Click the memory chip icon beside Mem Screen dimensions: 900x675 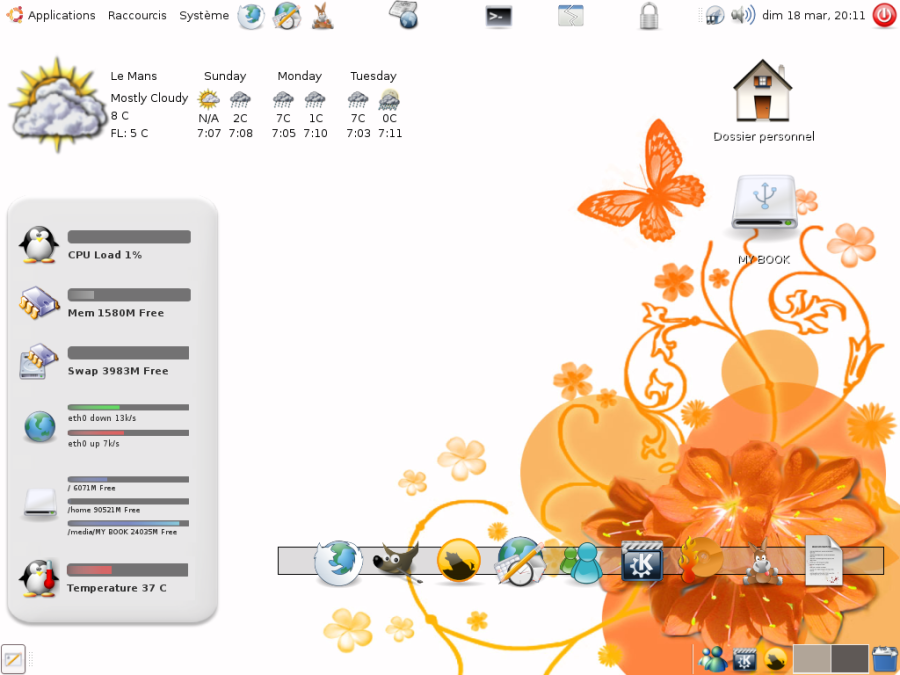(39, 302)
